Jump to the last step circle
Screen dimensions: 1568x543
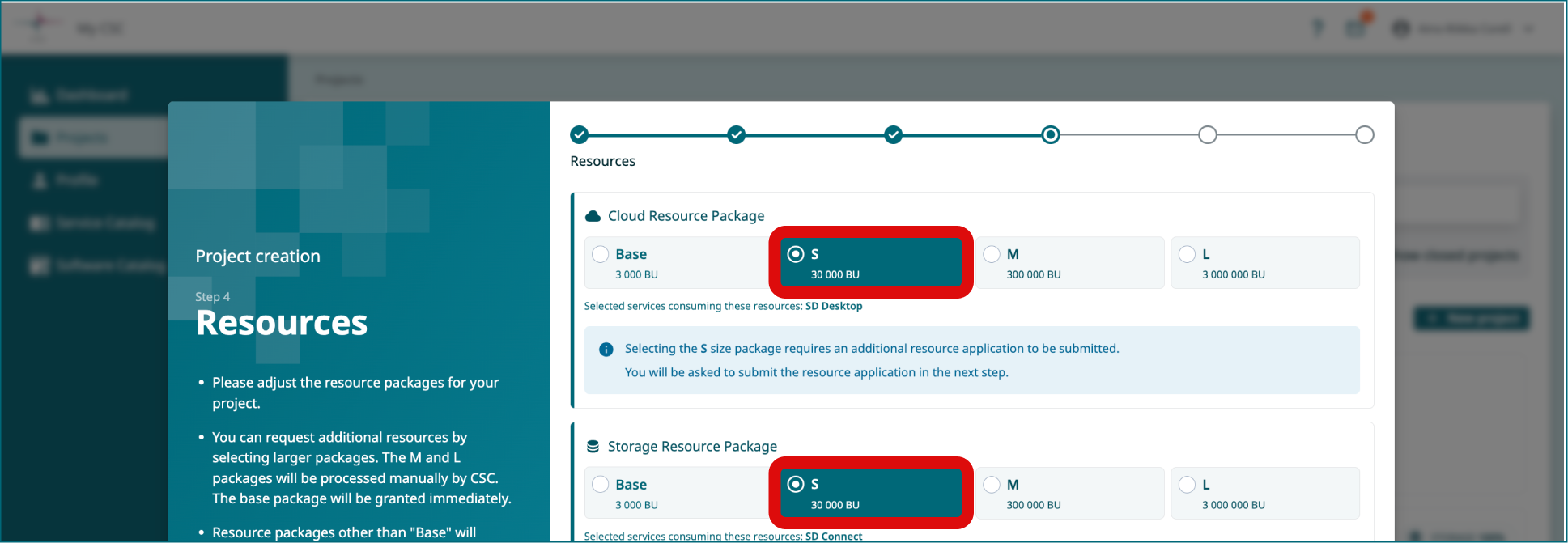point(1364,135)
